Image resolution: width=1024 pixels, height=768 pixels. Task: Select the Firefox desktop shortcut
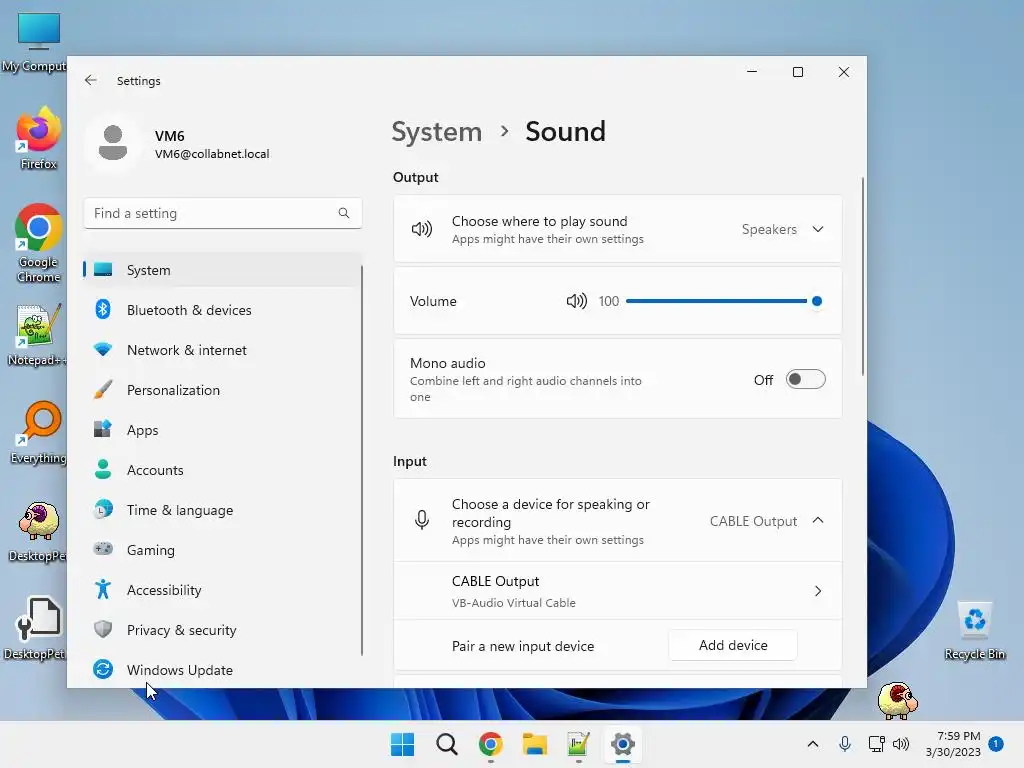point(38,139)
